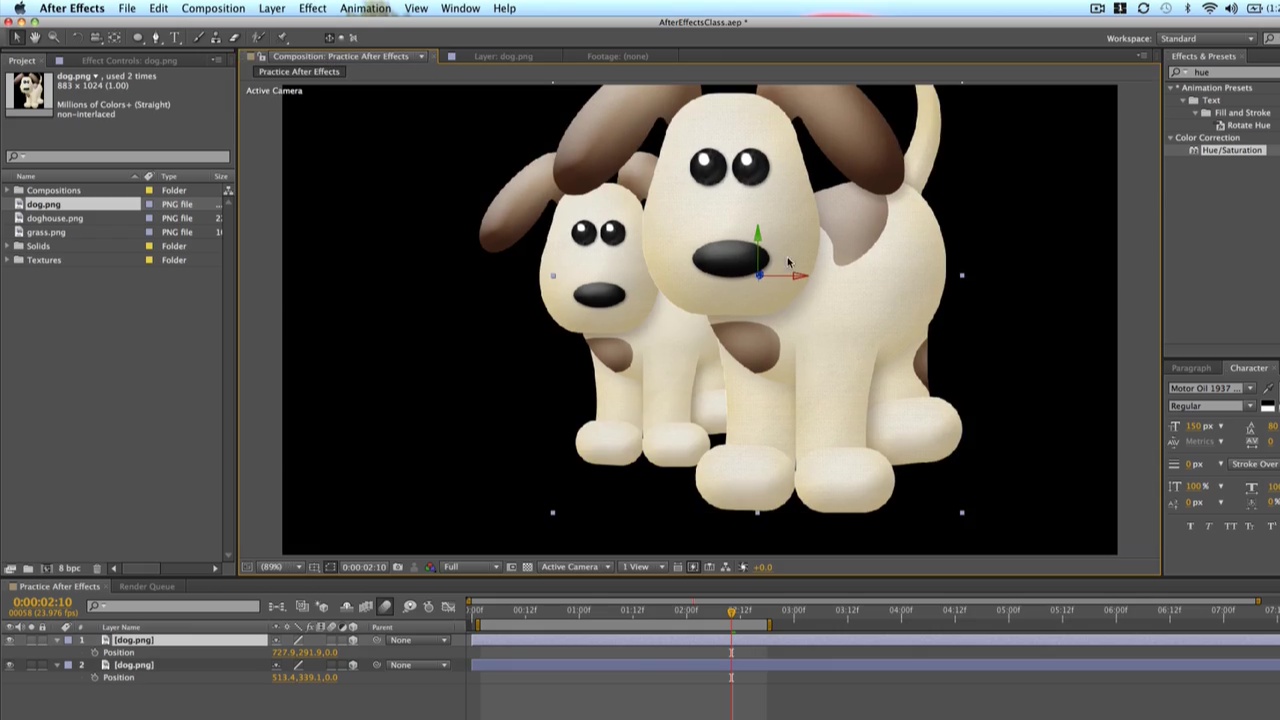Select the Hand tool

(x=35, y=38)
